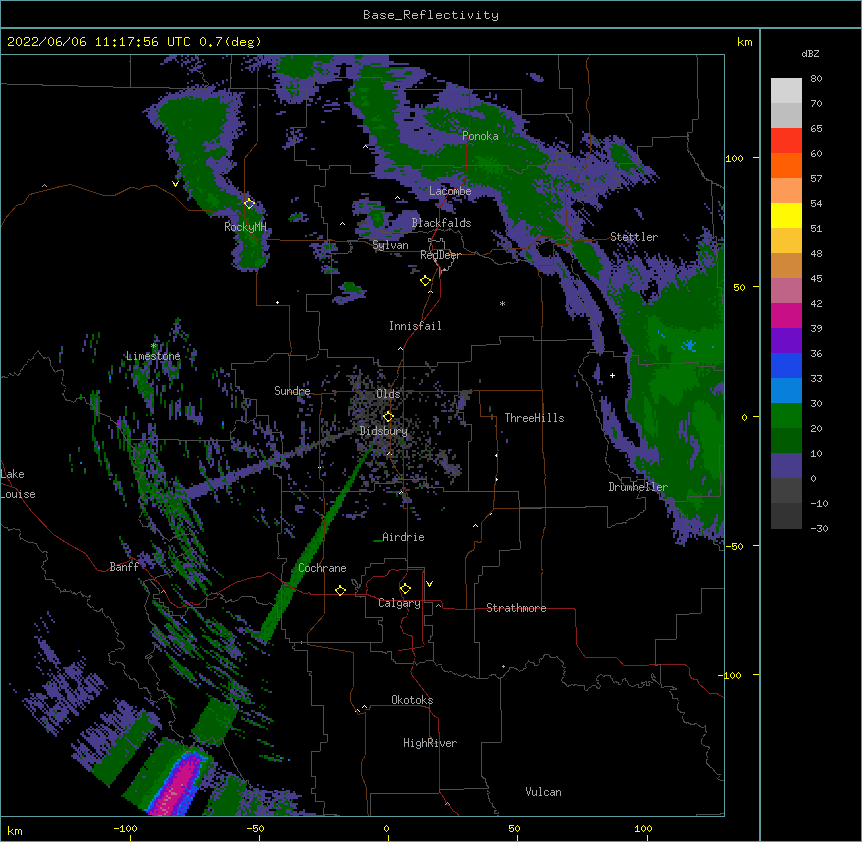Click the ThreeHills label
The height and width of the screenshot is (842, 862).
(534, 418)
